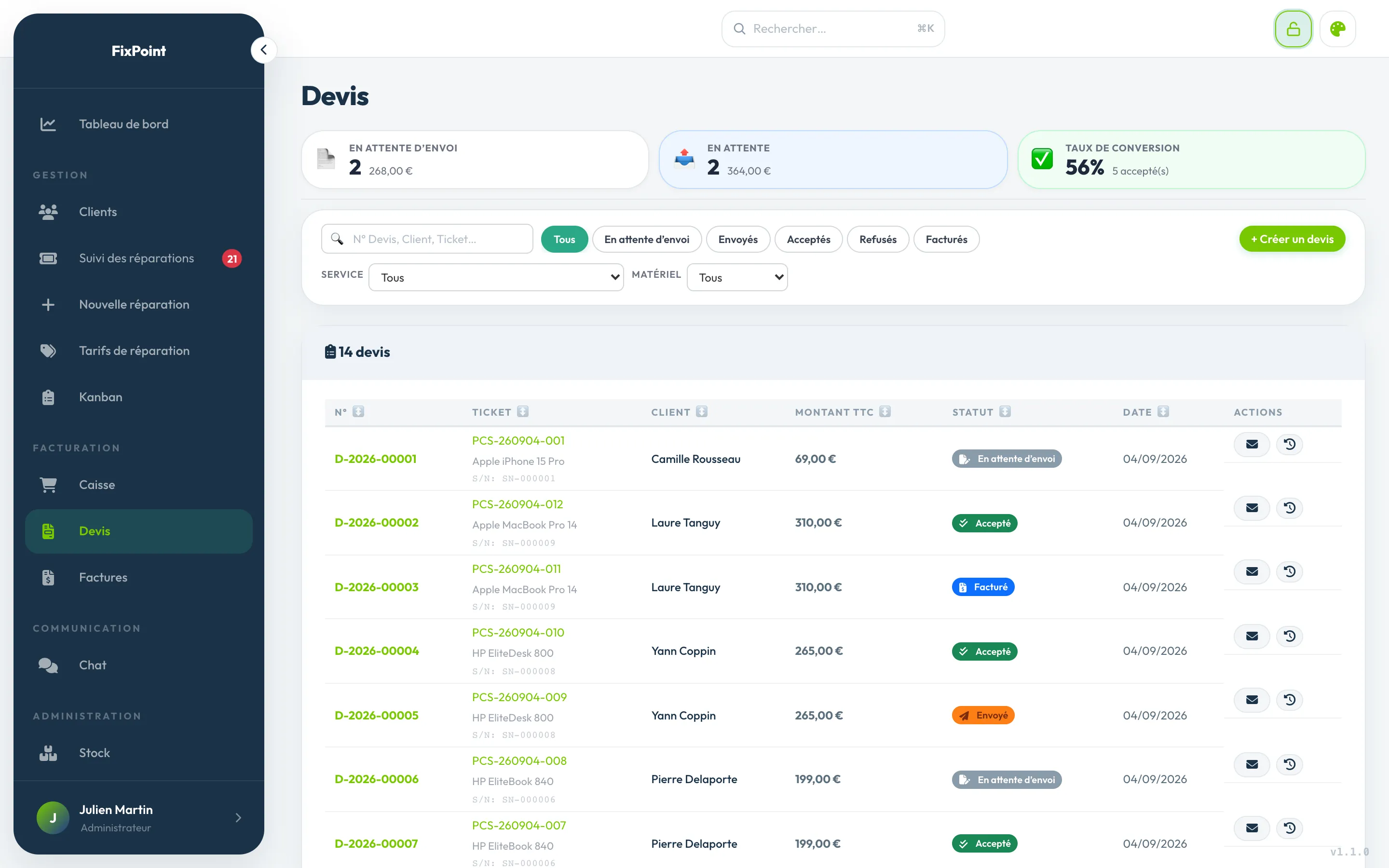Viewport: 1389px width, 868px height.
Task: Expand Julien Martin user menu chevron
Action: 238,817
